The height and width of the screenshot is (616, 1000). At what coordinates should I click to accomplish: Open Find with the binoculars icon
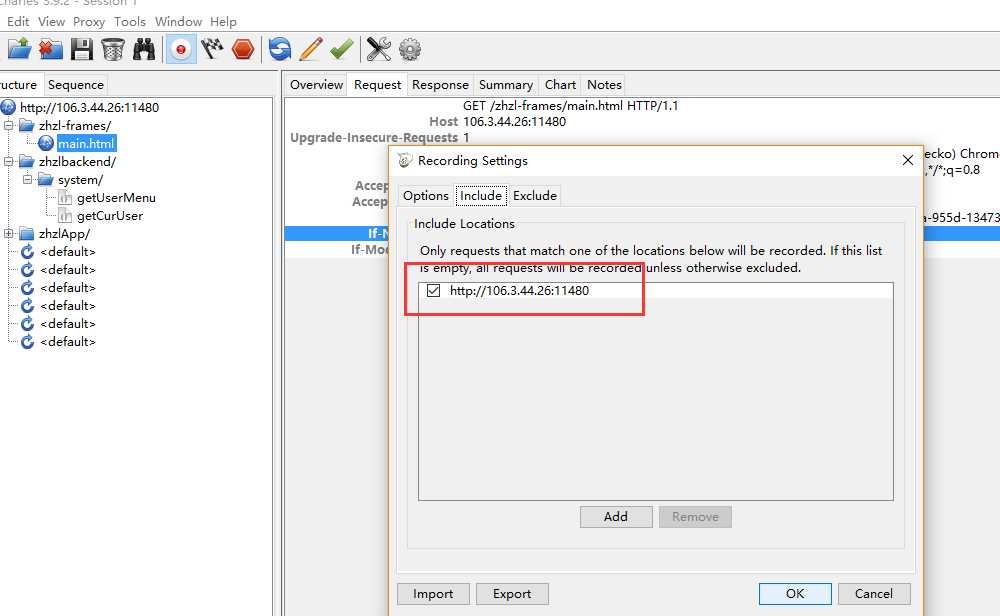click(x=144, y=49)
